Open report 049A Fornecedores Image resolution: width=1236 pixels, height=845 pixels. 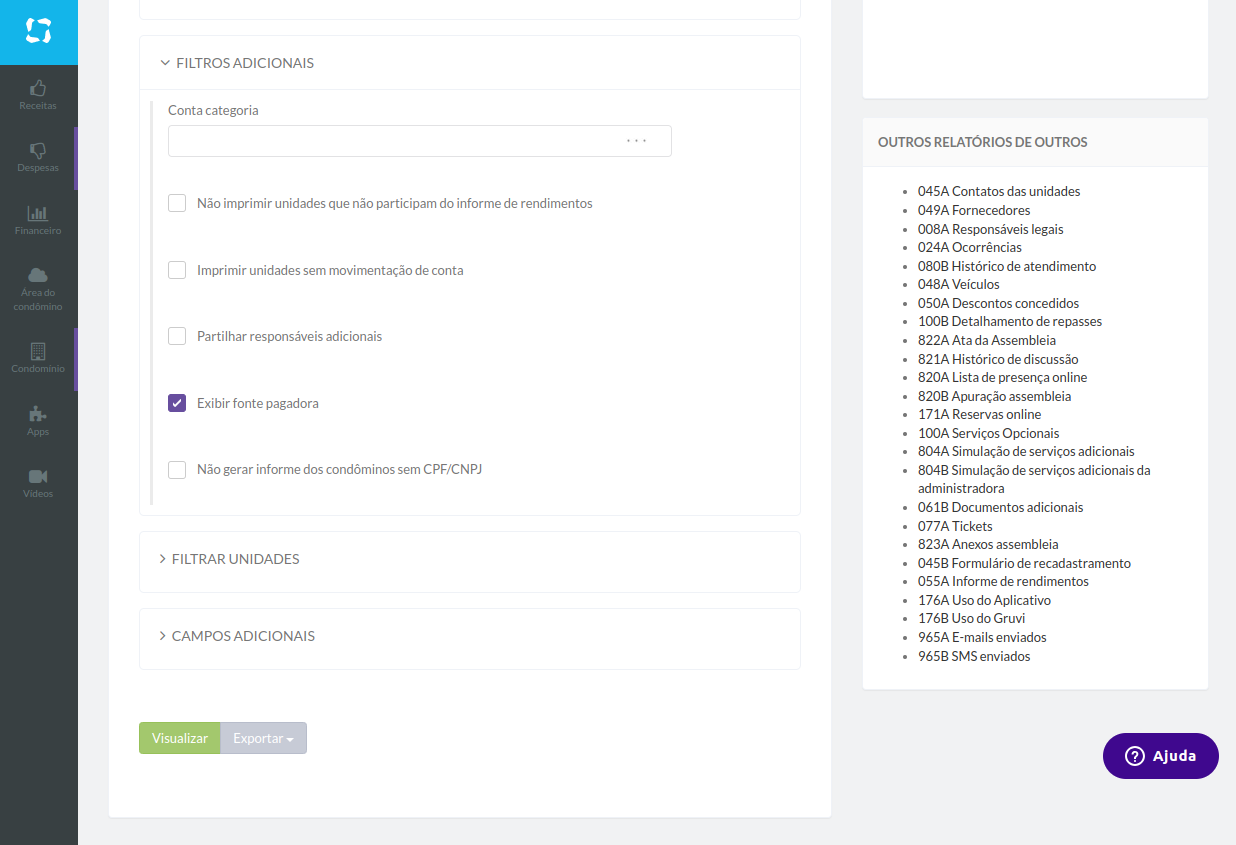974,210
